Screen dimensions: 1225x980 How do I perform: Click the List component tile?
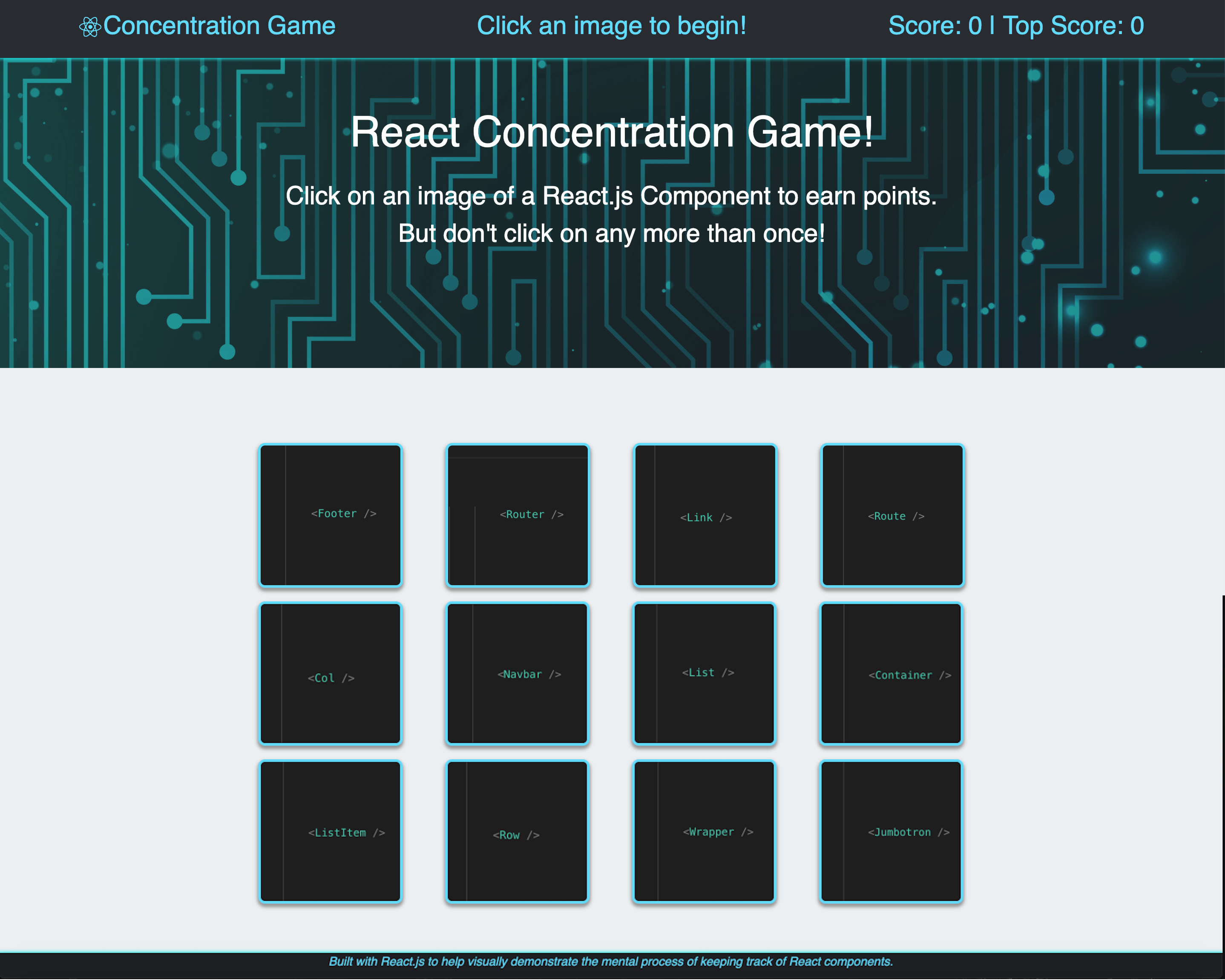tap(705, 674)
